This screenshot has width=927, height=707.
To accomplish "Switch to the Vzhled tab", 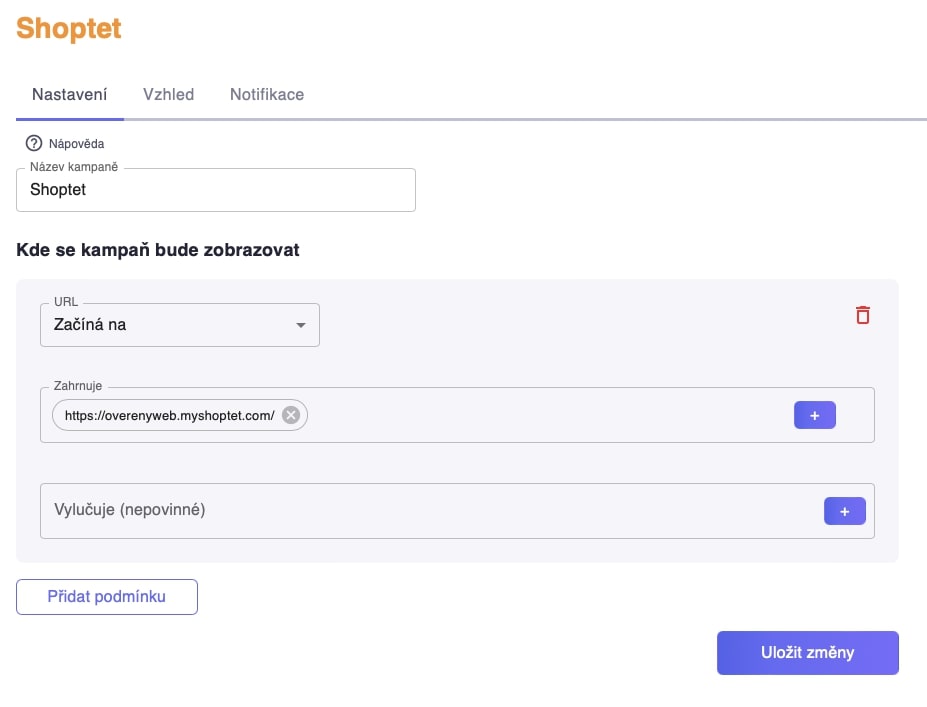I will click(x=168, y=95).
